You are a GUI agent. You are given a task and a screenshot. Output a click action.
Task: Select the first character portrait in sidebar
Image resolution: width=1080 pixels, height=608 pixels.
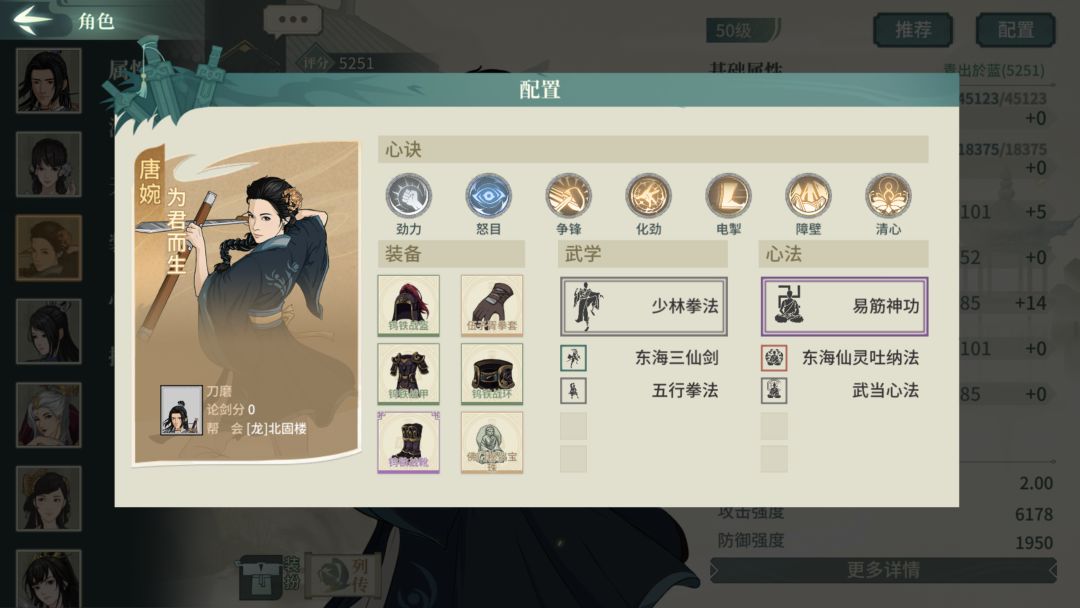[48, 81]
